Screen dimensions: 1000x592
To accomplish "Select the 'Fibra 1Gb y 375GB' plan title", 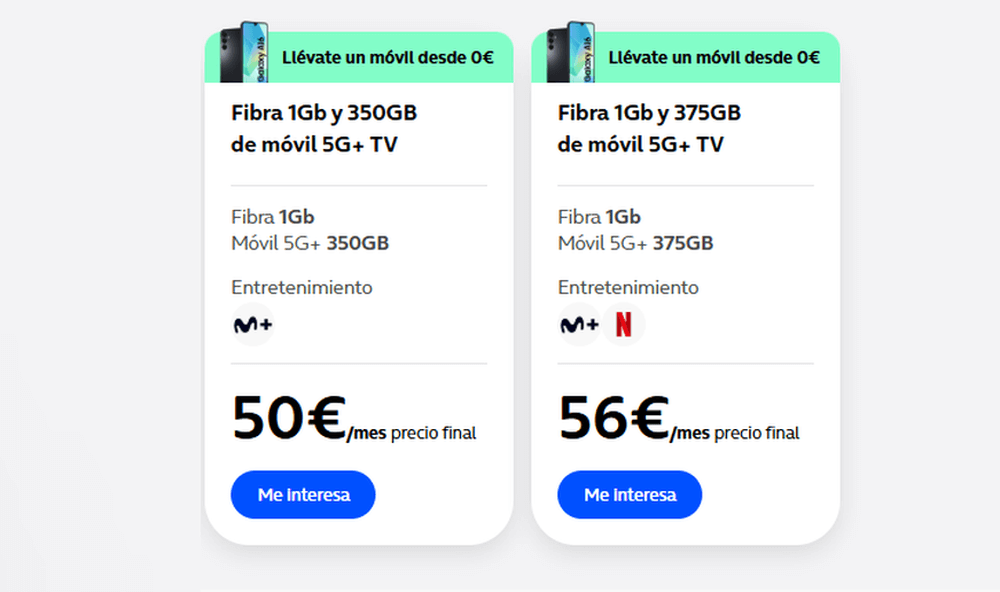I will pyautogui.click(x=650, y=128).
